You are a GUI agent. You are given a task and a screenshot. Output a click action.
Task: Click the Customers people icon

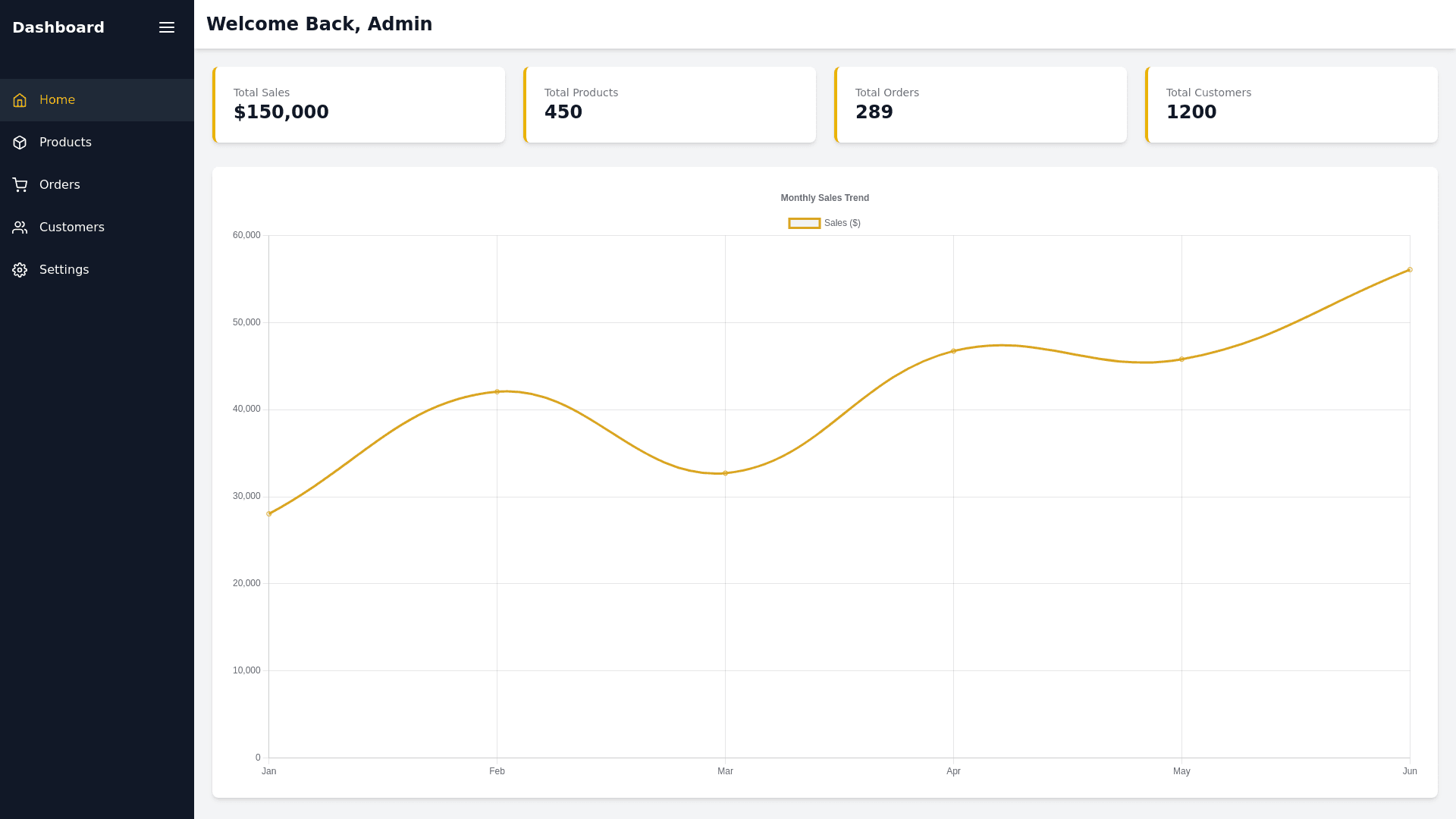20,227
